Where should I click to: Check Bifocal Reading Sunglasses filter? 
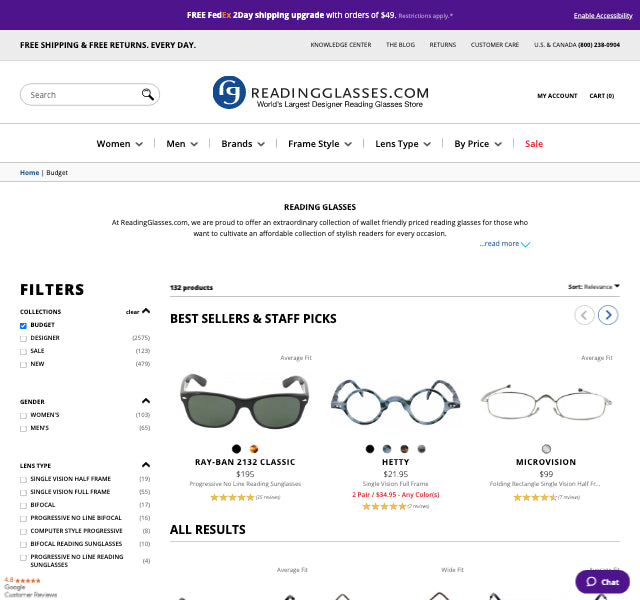click(x=23, y=544)
